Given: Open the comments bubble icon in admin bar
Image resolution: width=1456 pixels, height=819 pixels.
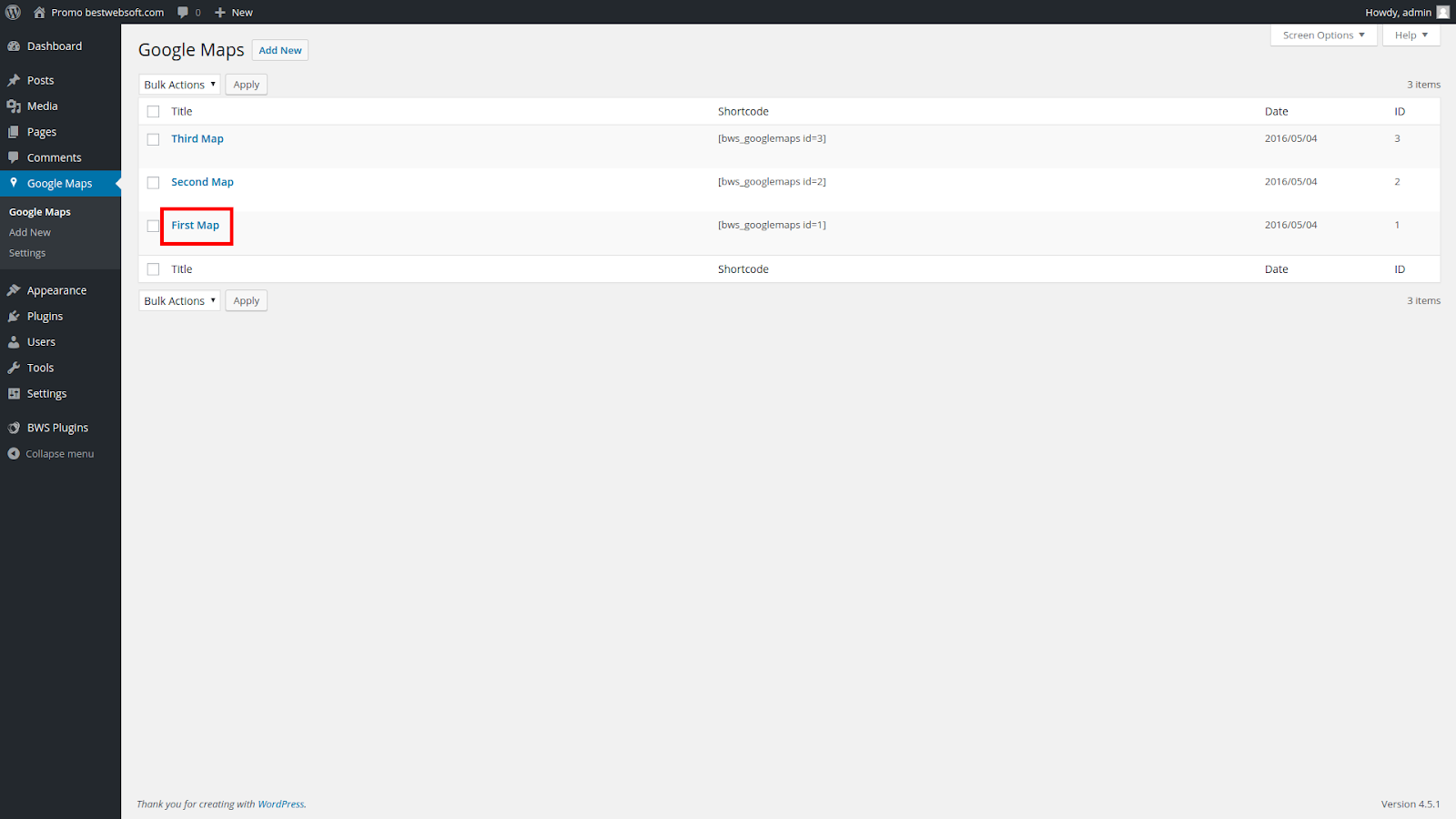Looking at the screenshot, I should [183, 13].
